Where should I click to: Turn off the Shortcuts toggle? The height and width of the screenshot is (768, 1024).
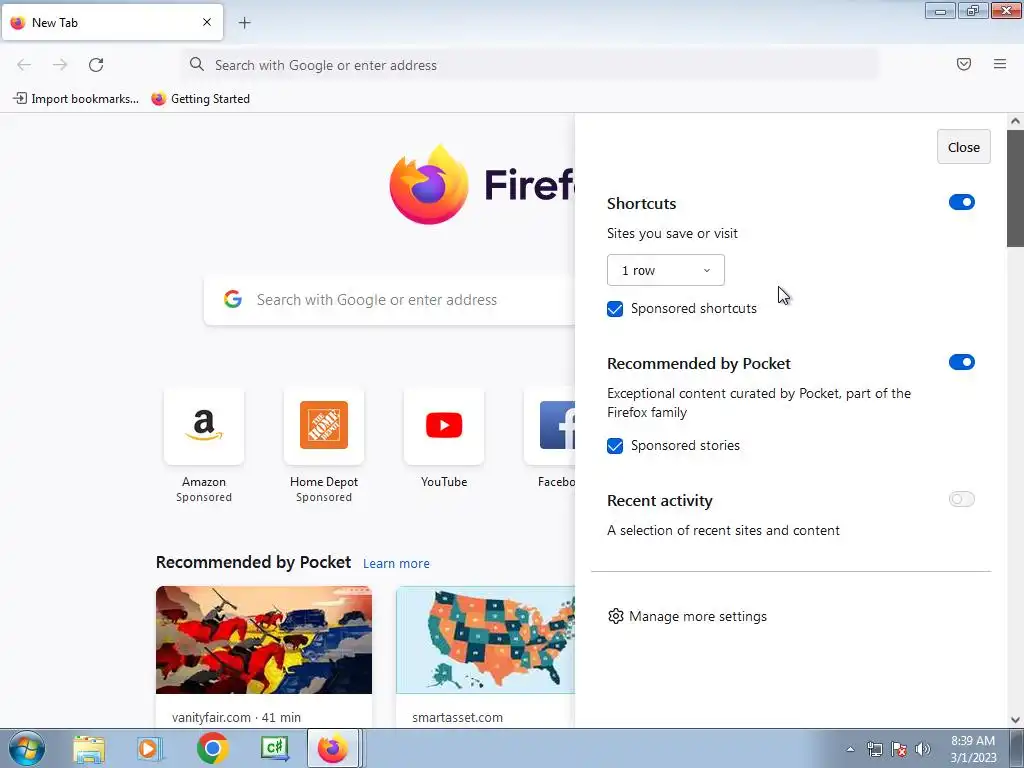961,202
